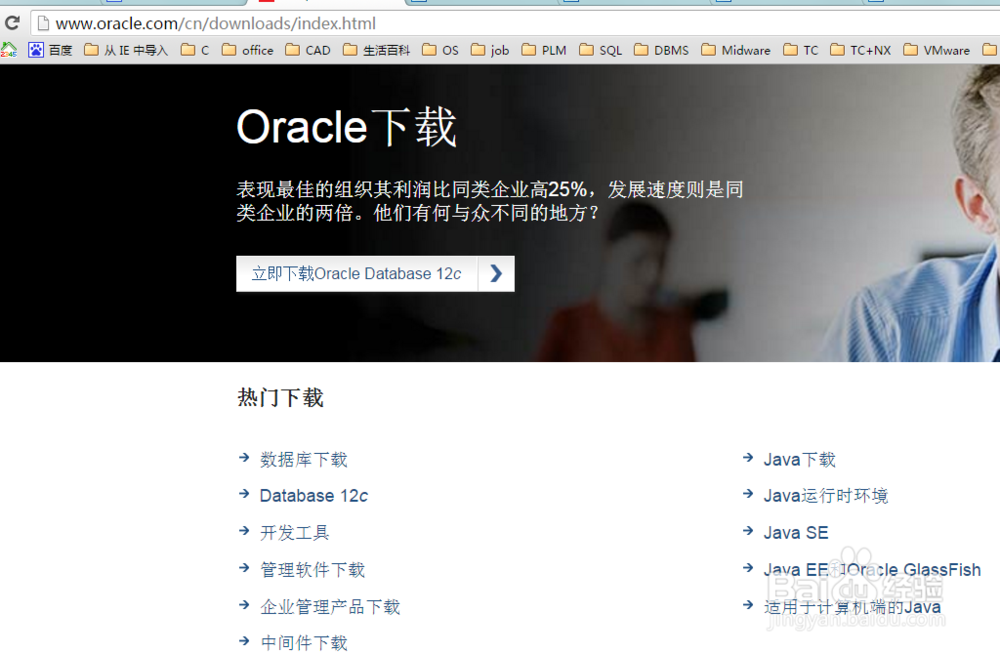Open the 中间件下载 link
Screen dimensions: 1000x653
click(x=304, y=642)
